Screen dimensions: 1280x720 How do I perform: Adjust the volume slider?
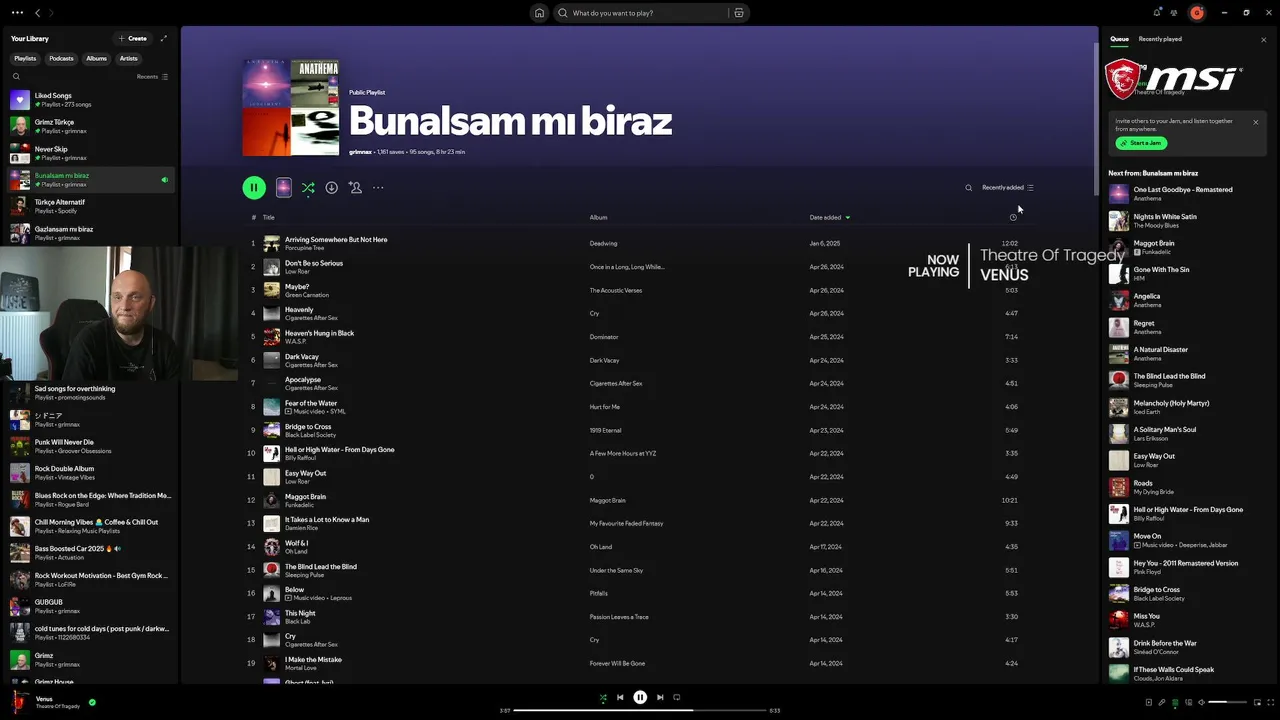pos(1227,702)
